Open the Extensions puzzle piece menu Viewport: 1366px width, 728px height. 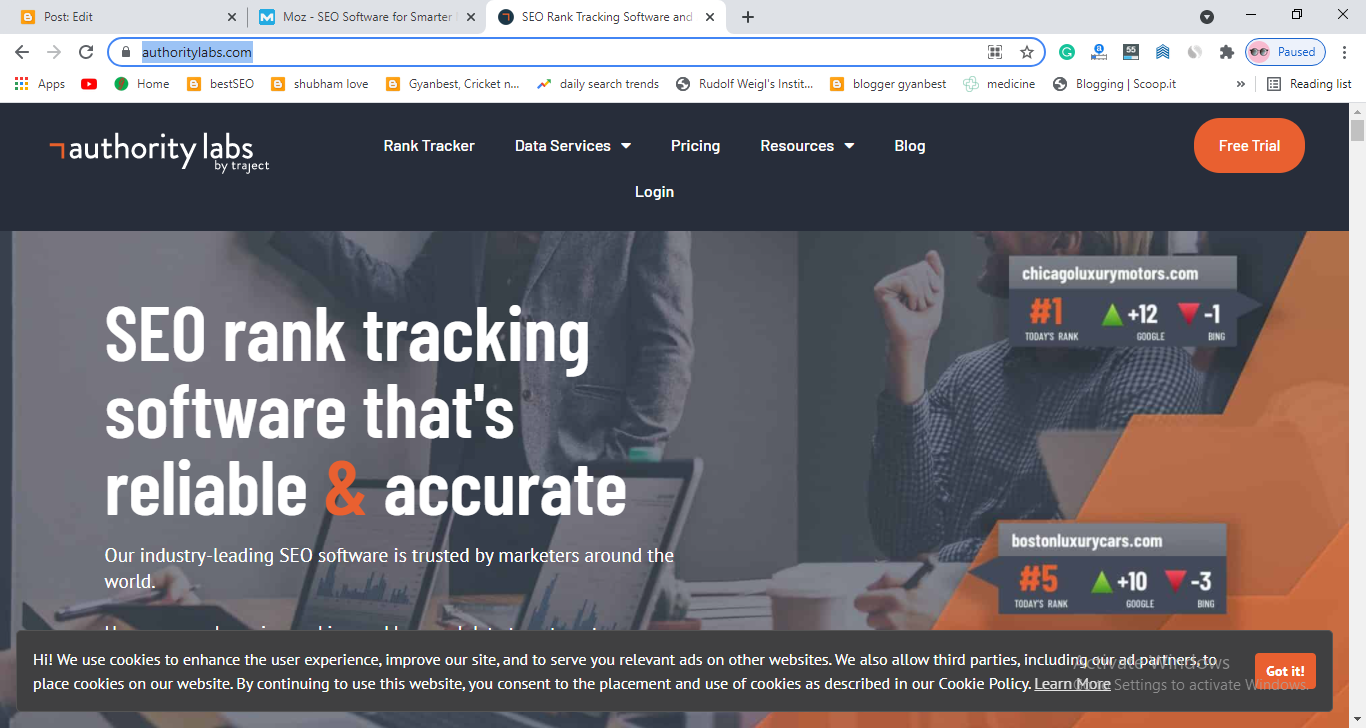[x=1226, y=52]
